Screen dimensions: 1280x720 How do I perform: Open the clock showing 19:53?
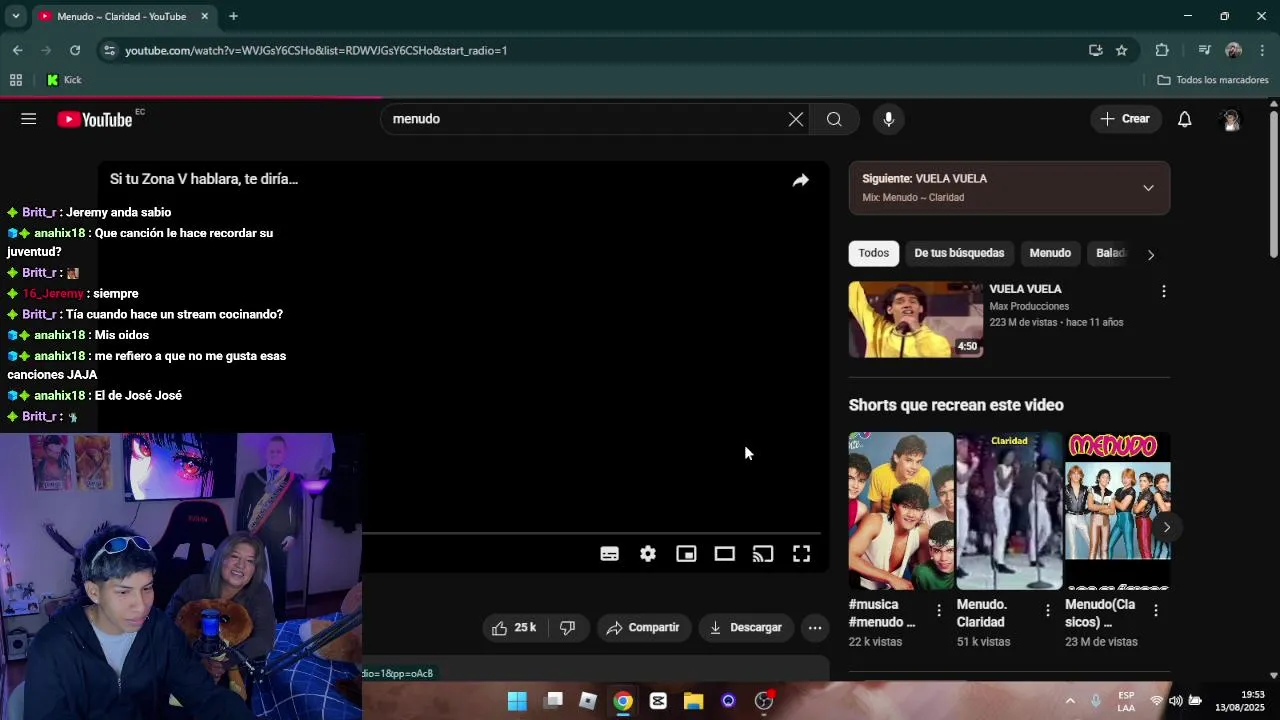(1241, 701)
